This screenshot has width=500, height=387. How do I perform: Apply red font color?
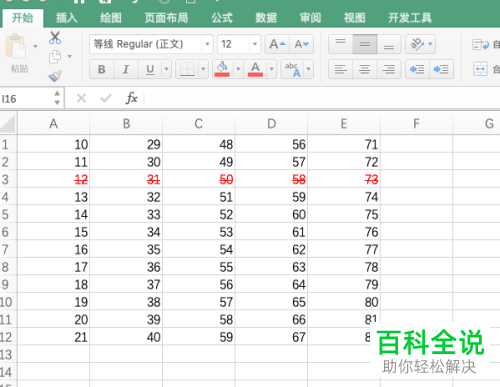pyautogui.click(x=255, y=69)
